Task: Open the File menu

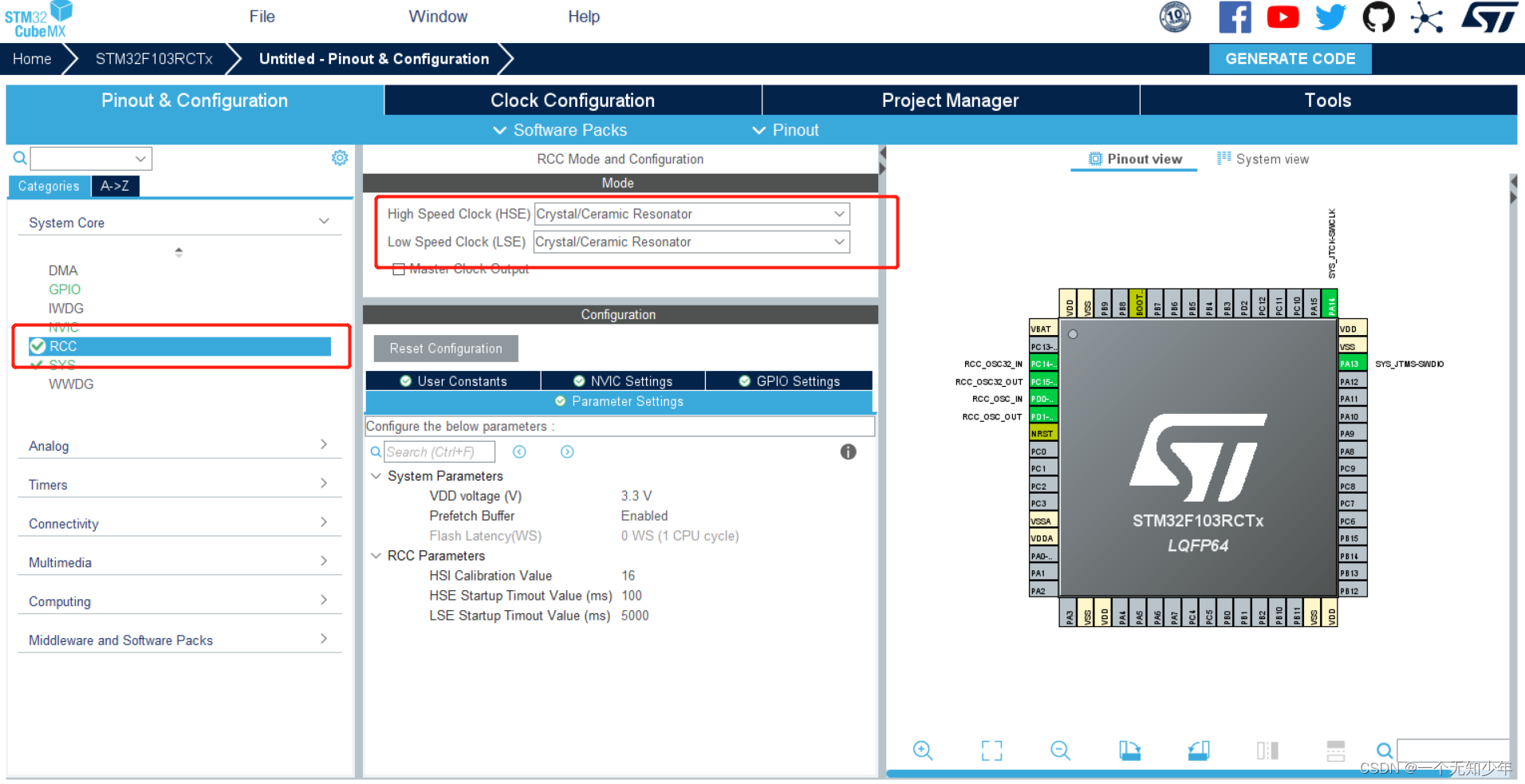Action: pos(262,17)
